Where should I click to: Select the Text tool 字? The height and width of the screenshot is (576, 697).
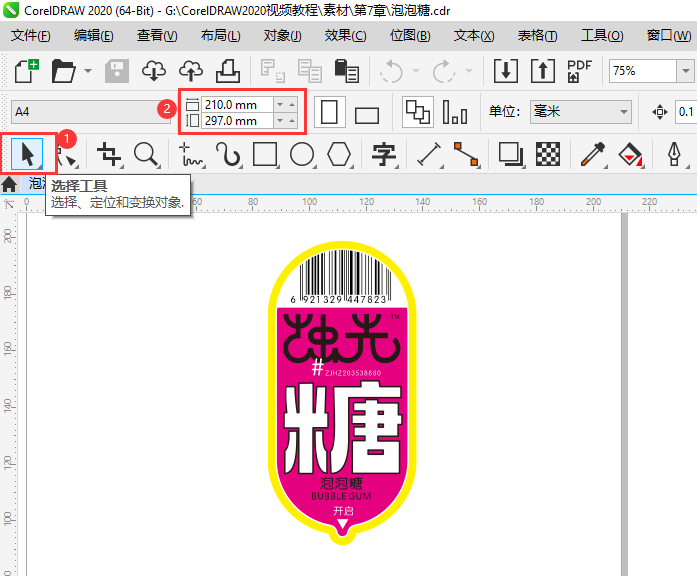384,154
